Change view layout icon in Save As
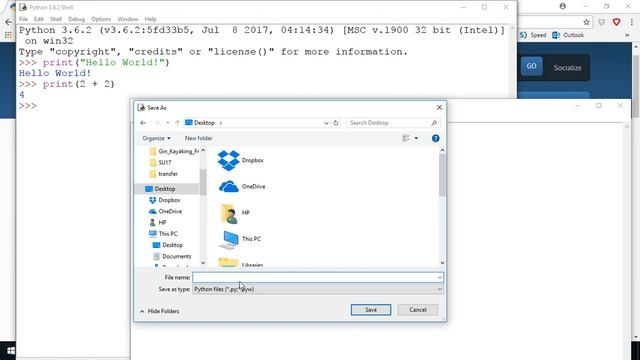The image size is (640, 360). (406, 138)
